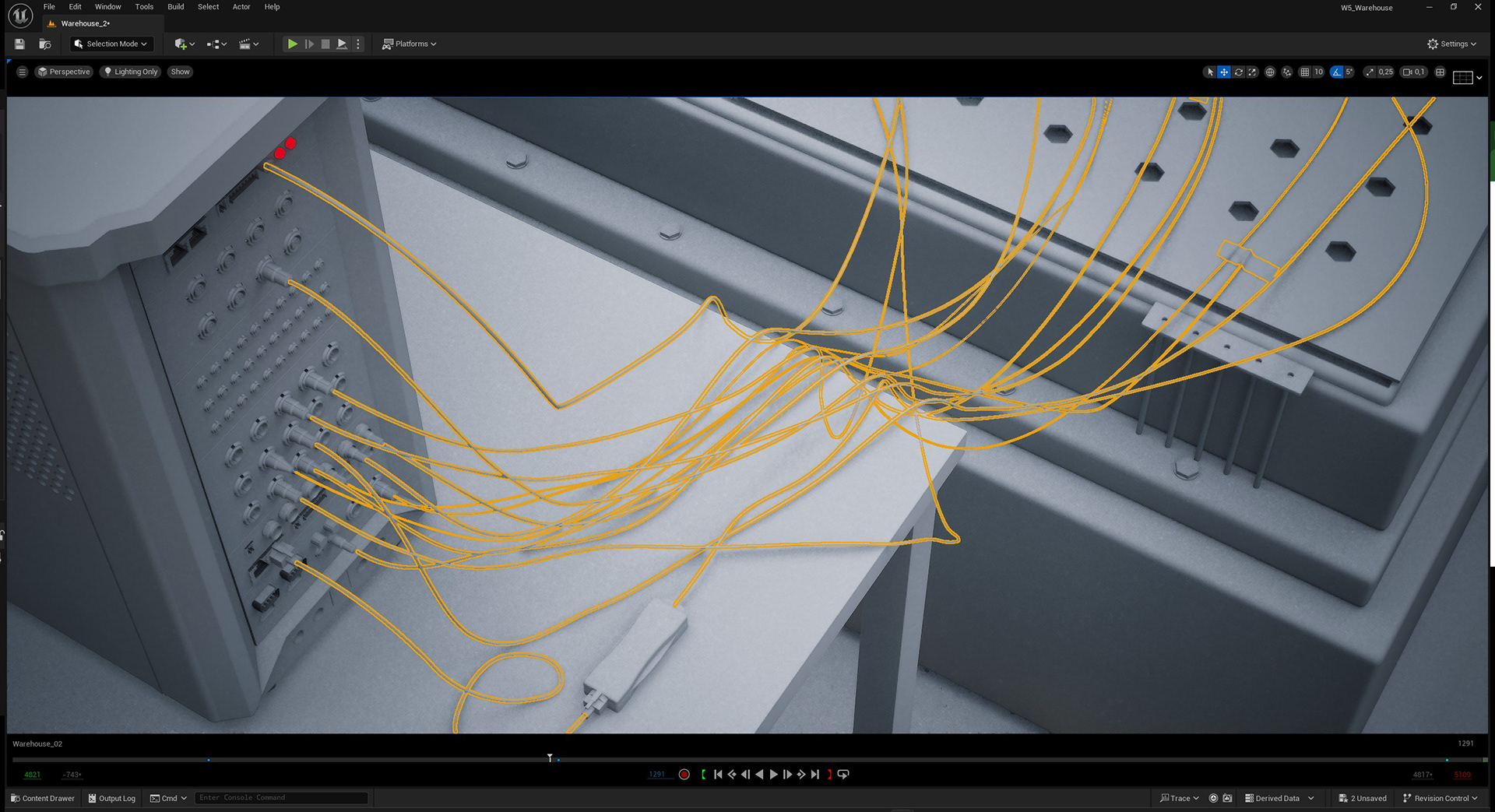
Task: Jump to sequence start button
Action: (718, 775)
